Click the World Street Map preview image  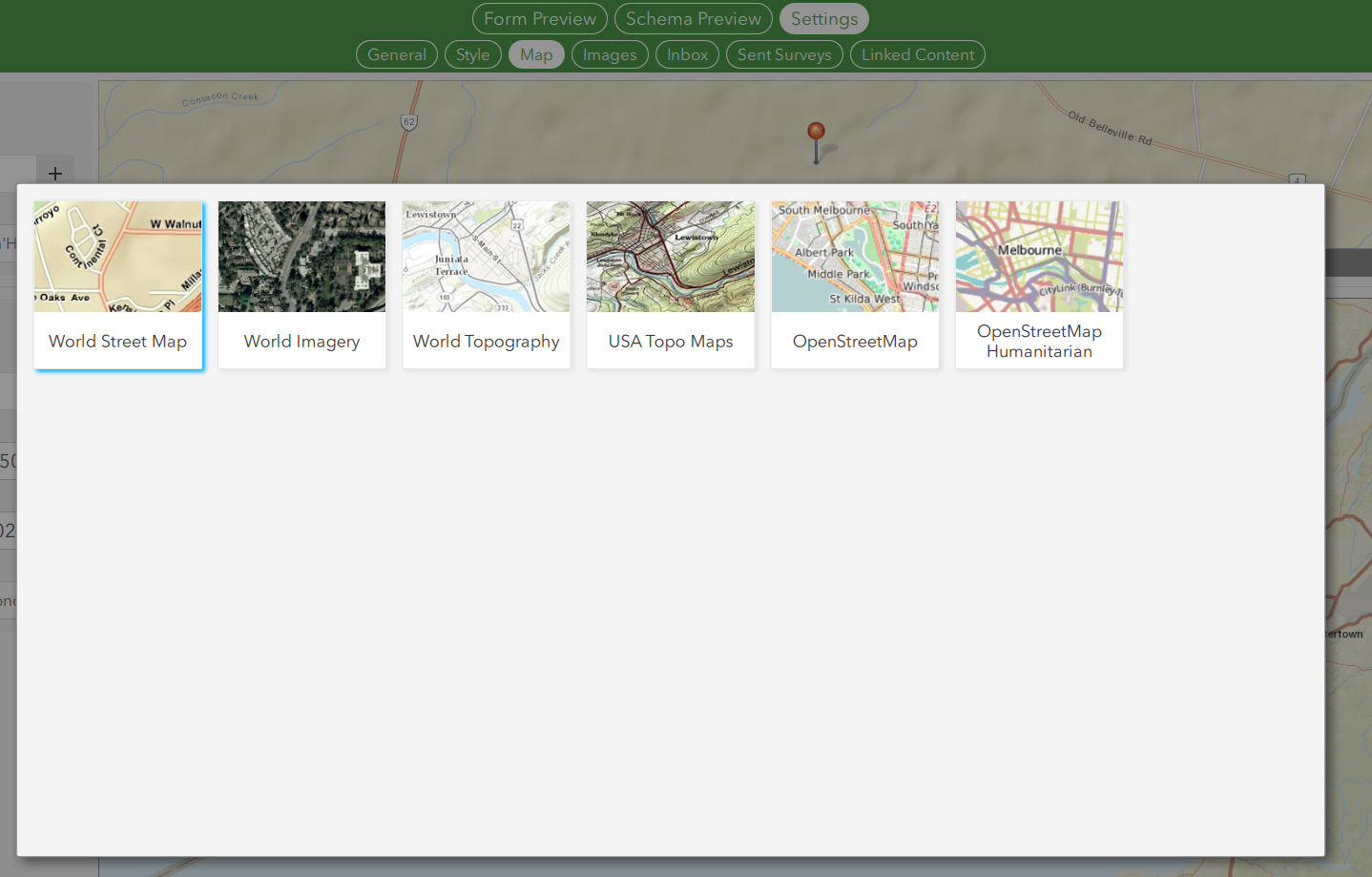tap(117, 256)
